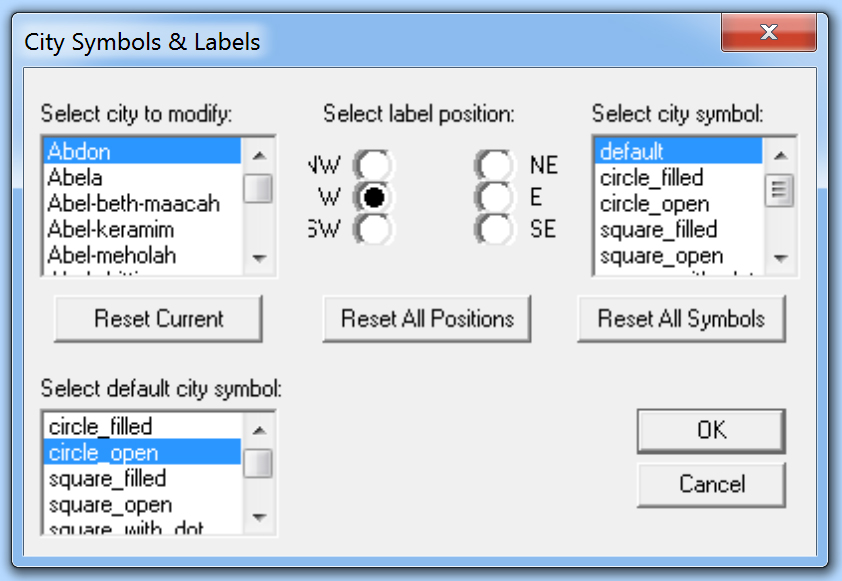Viewport: 842px width, 581px height.
Task: Pick square_open as default city symbol
Action: [110, 505]
